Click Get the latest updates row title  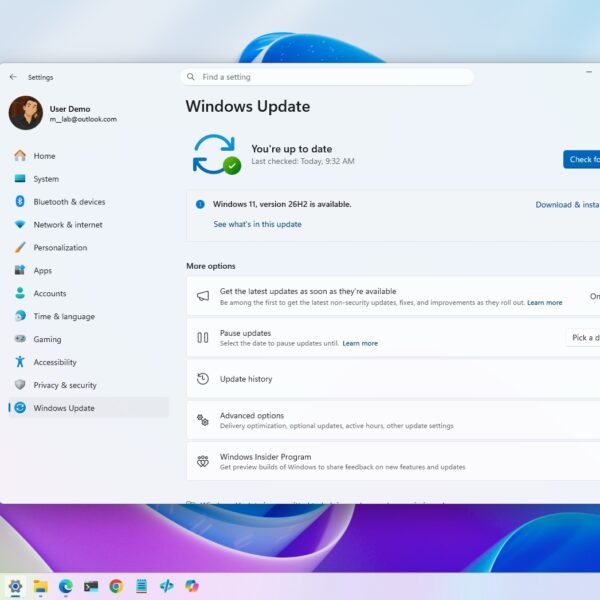click(x=308, y=291)
